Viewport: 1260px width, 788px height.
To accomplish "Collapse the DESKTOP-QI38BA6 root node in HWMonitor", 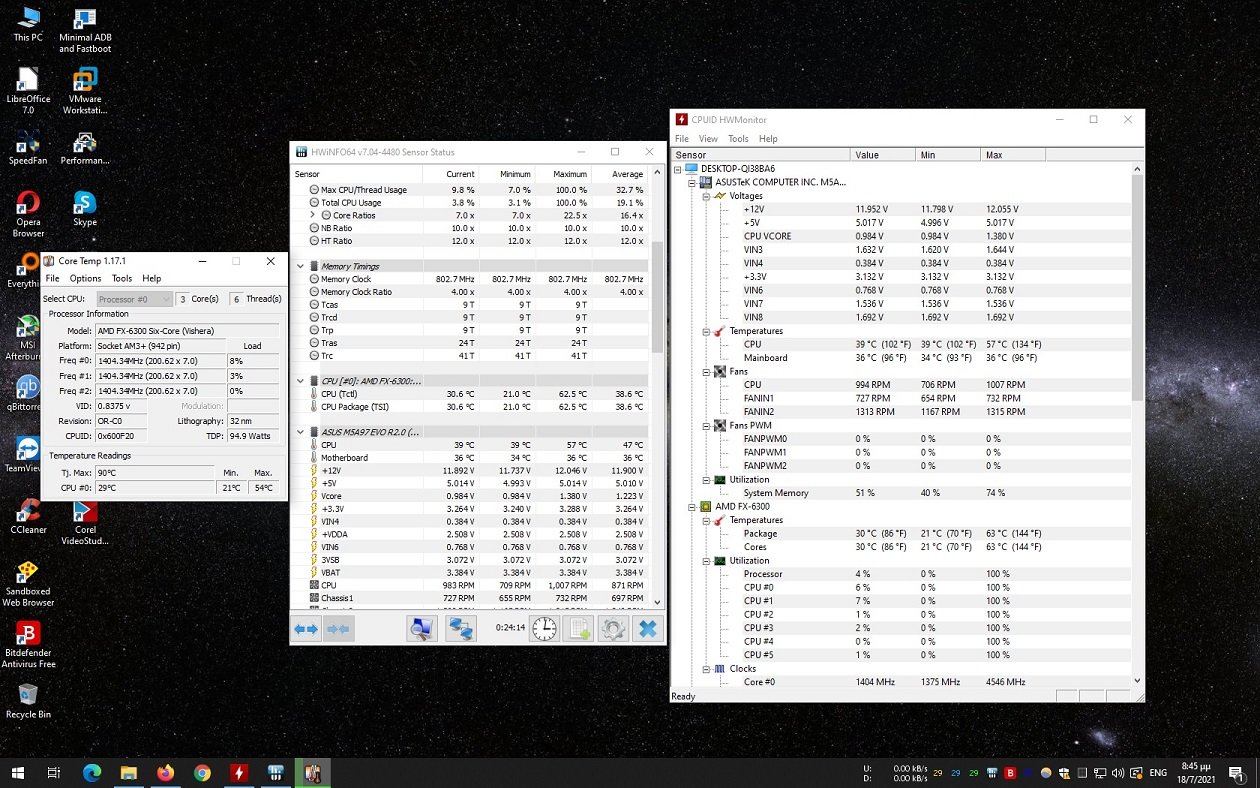I will pyautogui.click(x=679, y=169).
